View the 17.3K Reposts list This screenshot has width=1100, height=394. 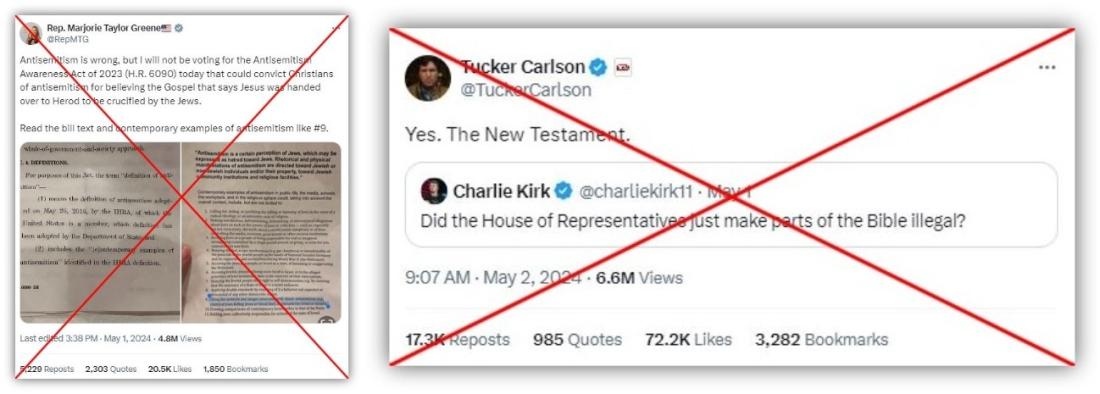457,340
